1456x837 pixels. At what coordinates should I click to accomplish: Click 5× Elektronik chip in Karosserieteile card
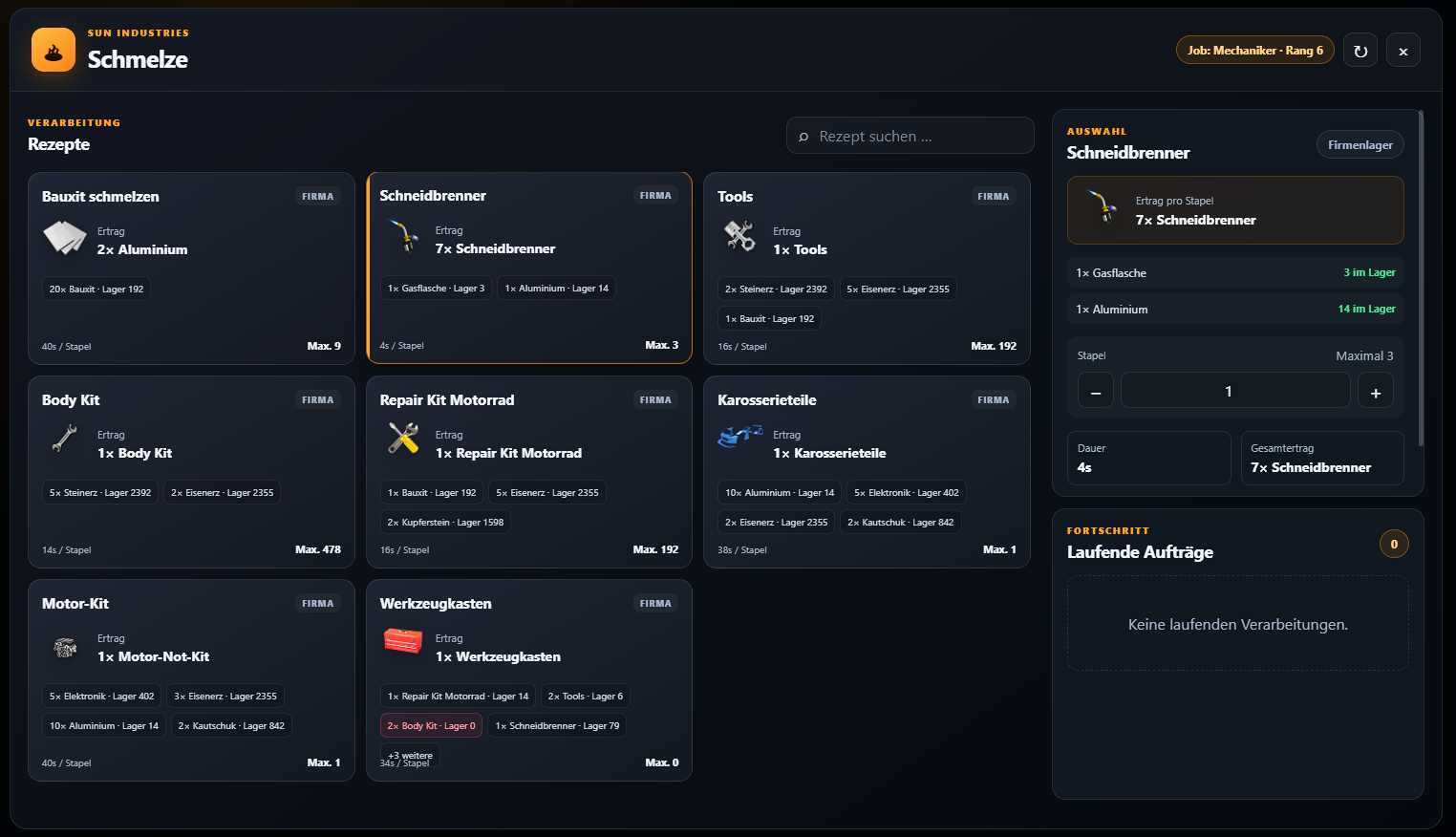[907, 493]
